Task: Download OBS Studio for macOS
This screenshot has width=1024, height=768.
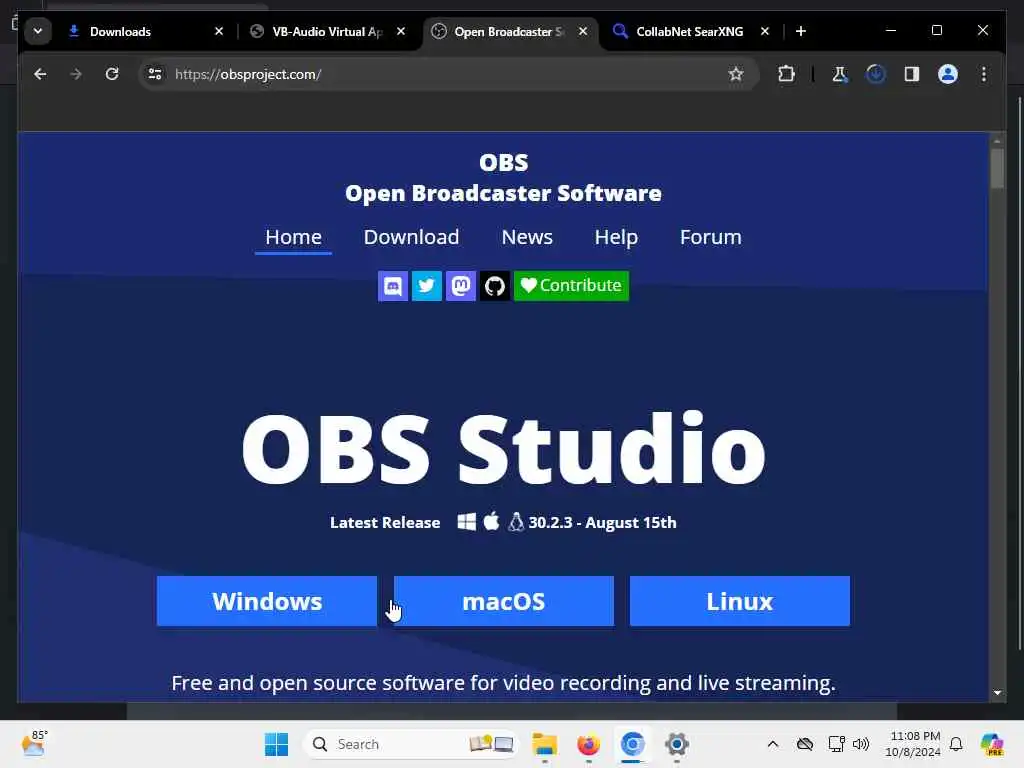Action: (x=504, y=601)
